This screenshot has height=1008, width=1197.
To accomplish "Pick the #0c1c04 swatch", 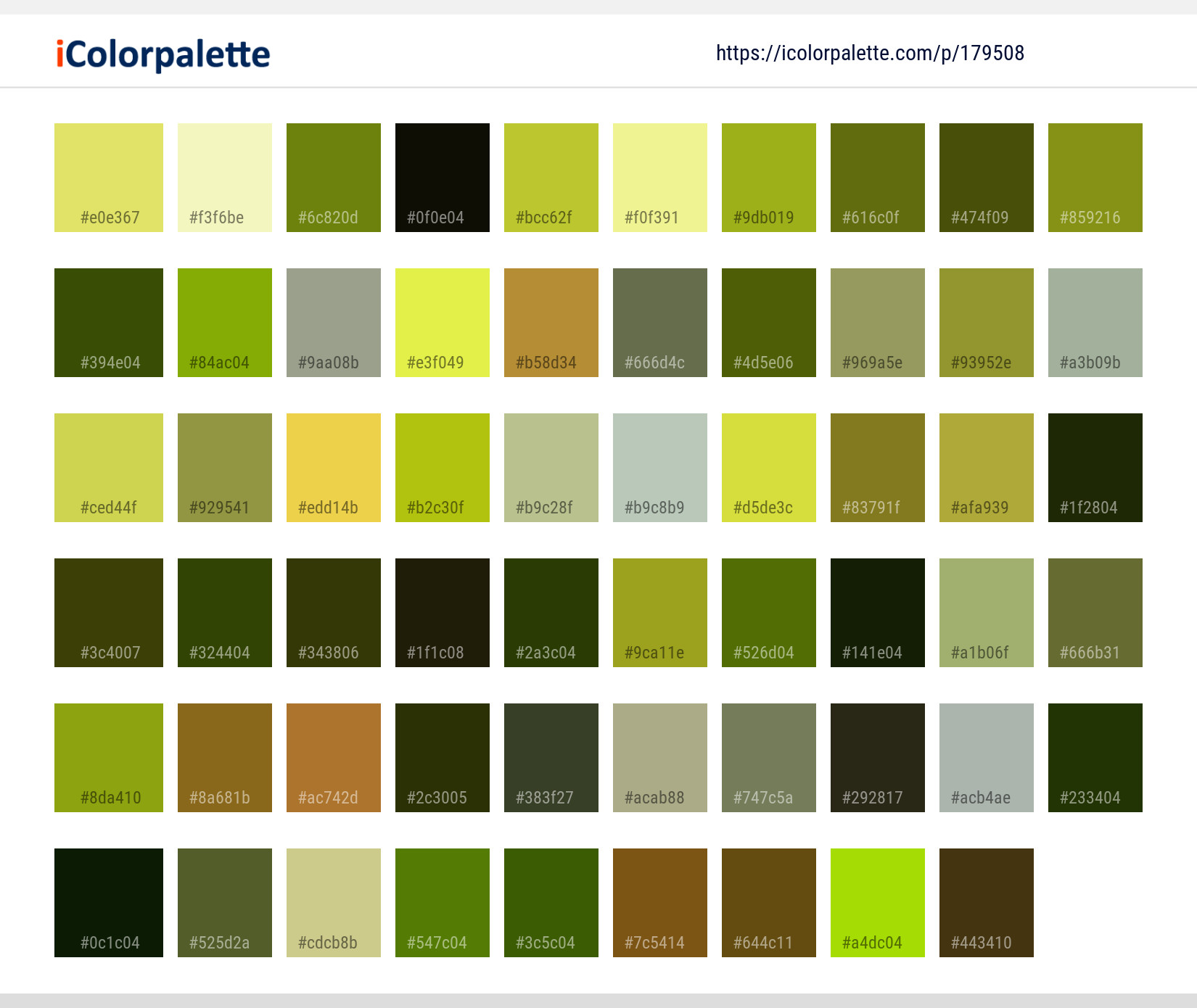I will click(109, 903).
